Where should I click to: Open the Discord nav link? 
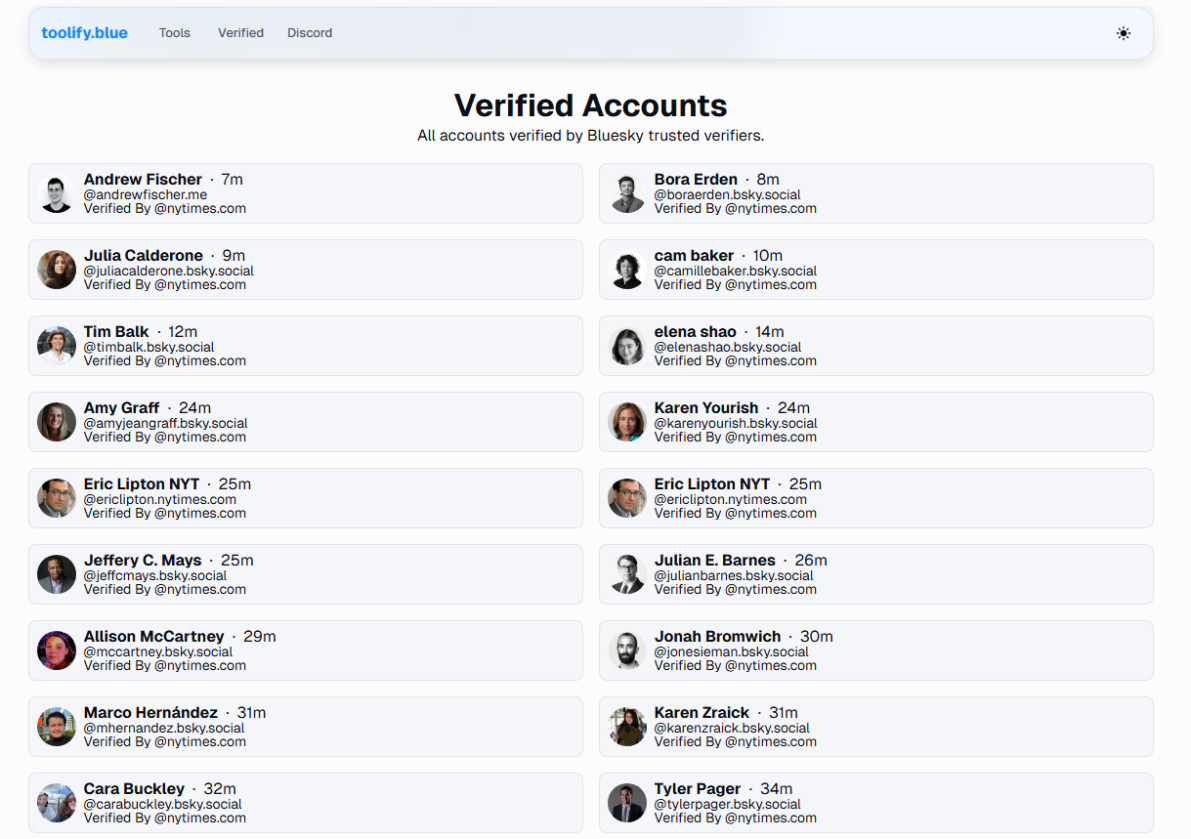[309, 33]
